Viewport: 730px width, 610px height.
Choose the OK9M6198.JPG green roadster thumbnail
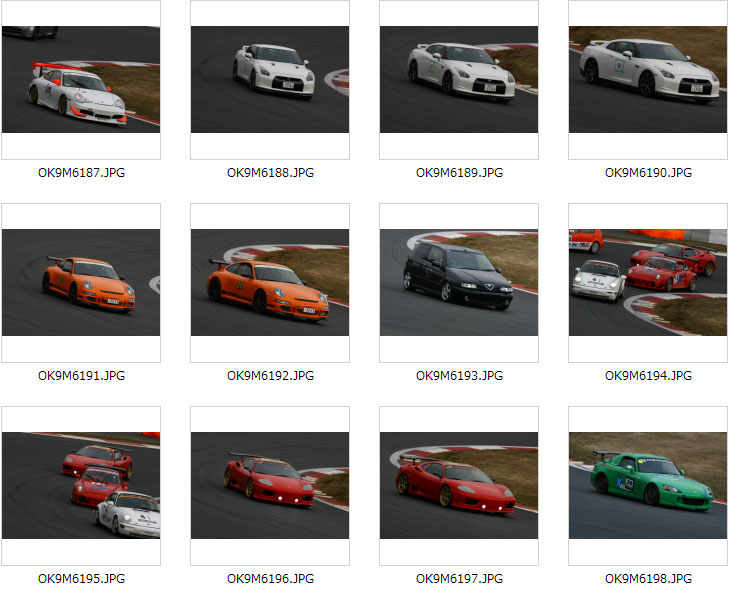(x=648, y=486)
